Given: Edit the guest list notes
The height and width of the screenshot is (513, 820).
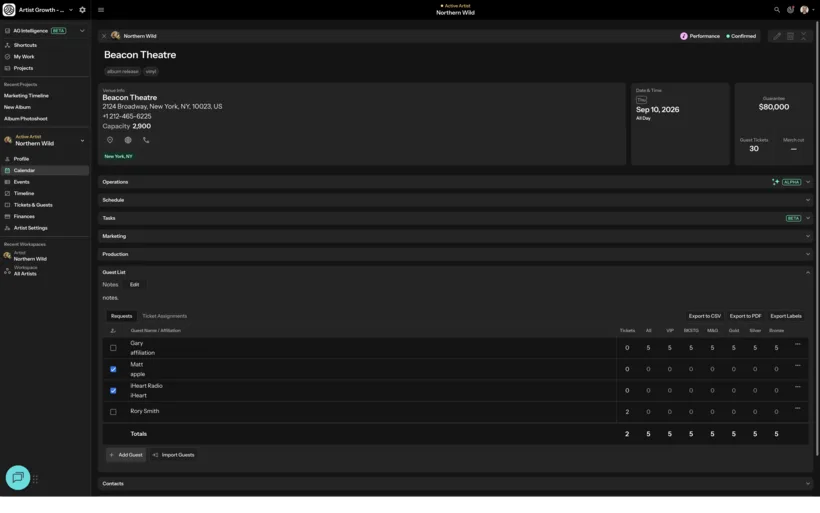Looking at the screenshot, I should [134, 284].
